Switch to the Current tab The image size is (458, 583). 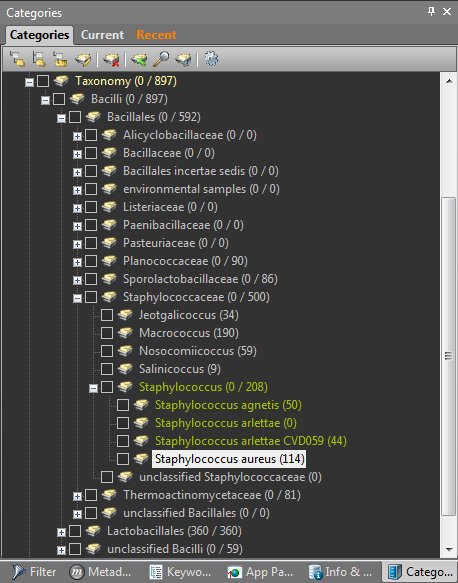tap(102, 35)
